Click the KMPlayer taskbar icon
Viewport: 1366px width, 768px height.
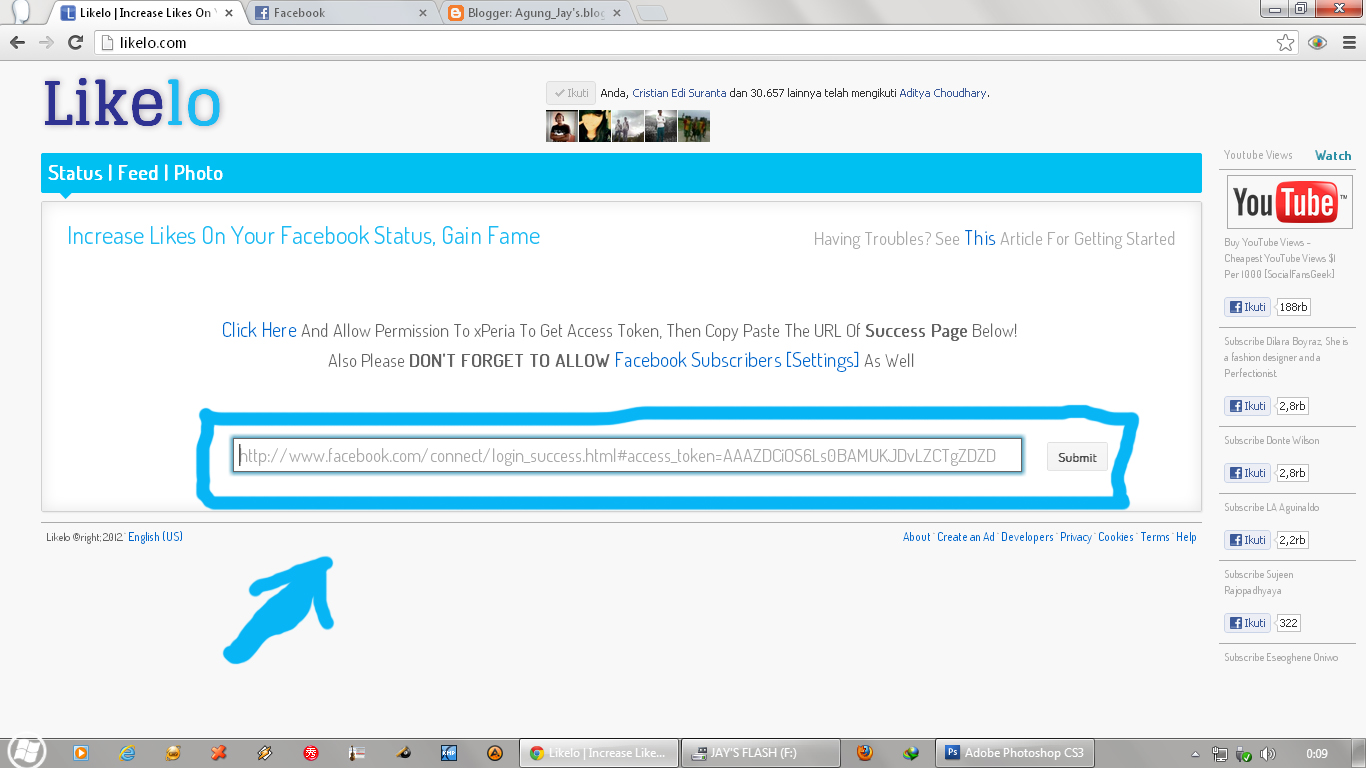pos(448,753)
